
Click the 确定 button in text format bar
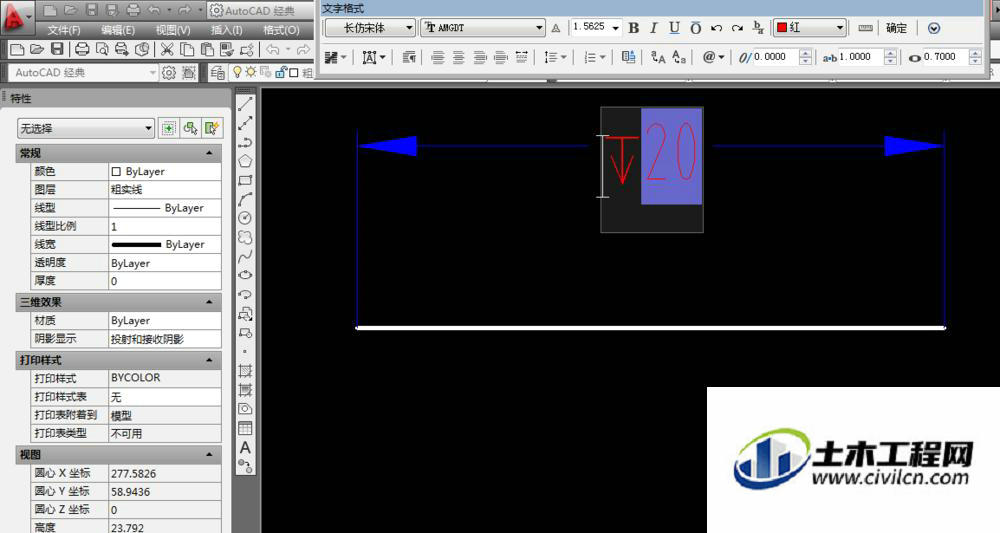896,28
